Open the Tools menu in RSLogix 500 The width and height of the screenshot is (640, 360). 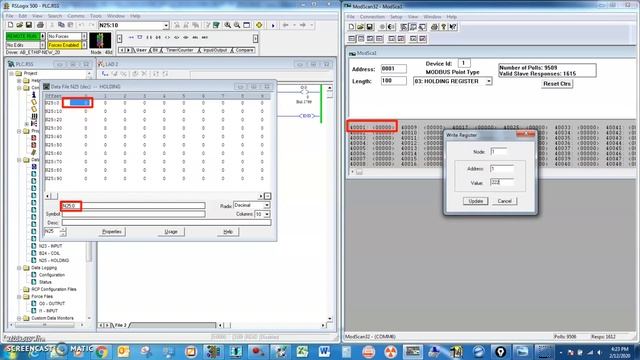[x=96, y=16]
